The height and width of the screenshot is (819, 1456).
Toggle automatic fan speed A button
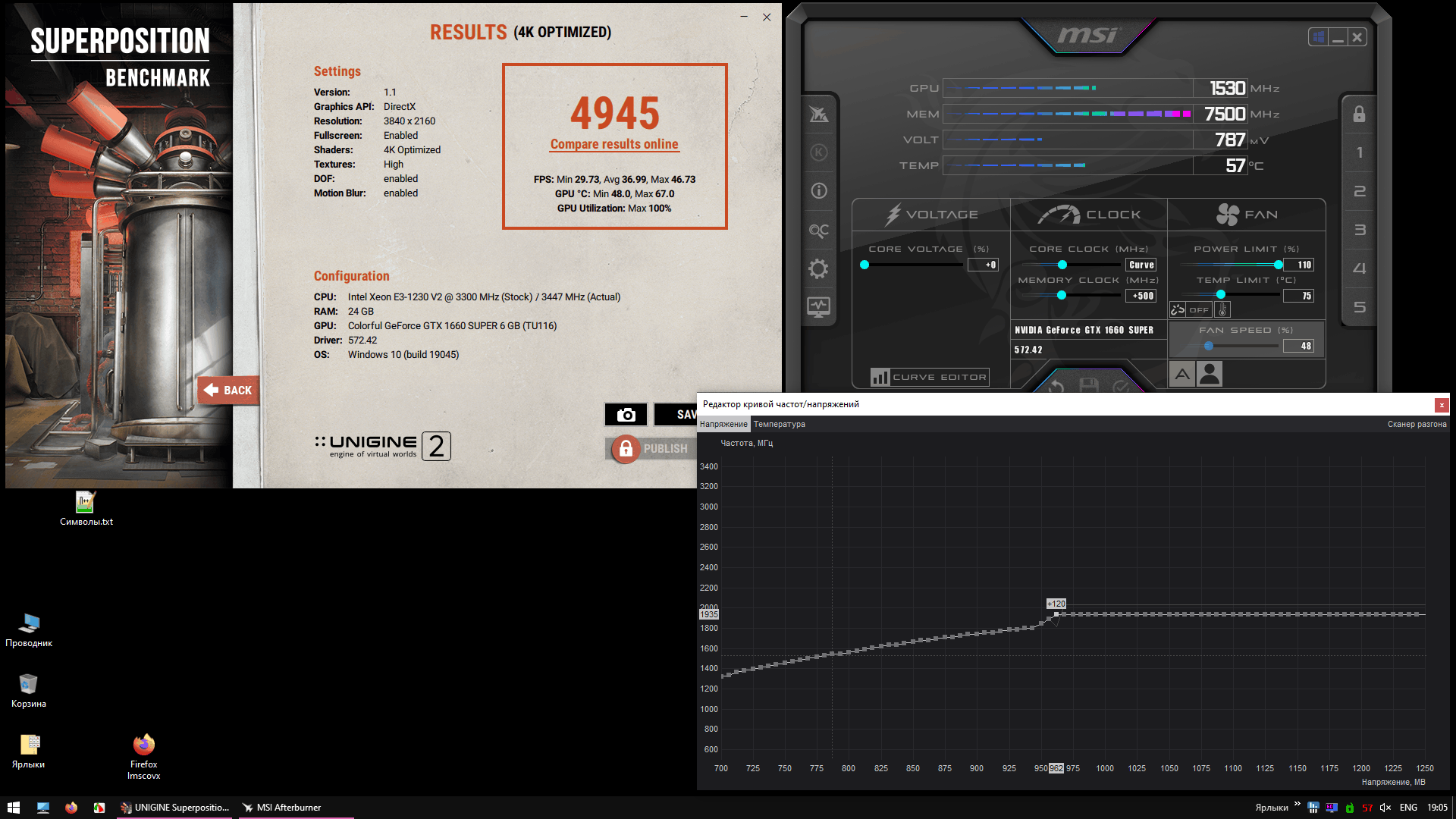pos(1182,374)
